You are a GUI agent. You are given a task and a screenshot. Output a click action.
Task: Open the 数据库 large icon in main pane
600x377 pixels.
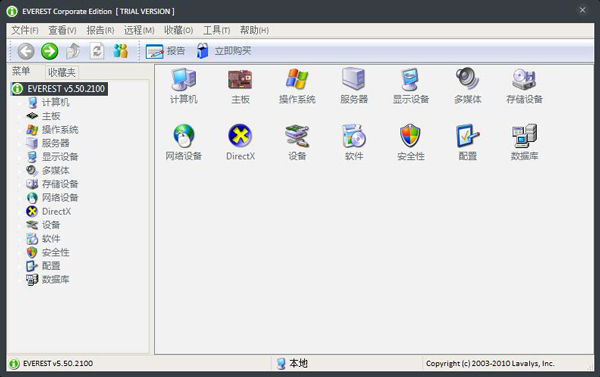(x=524, y=142)
